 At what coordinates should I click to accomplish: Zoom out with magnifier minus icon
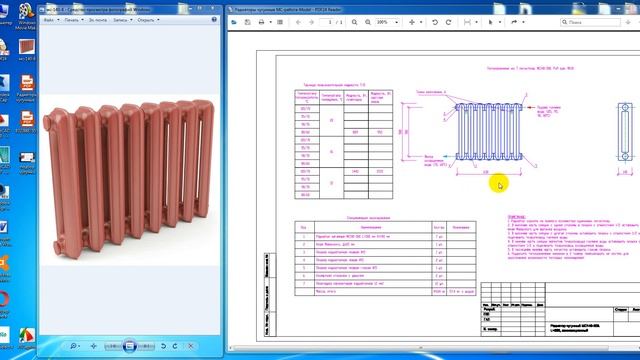pyautogui.click(x=368, y=22)
